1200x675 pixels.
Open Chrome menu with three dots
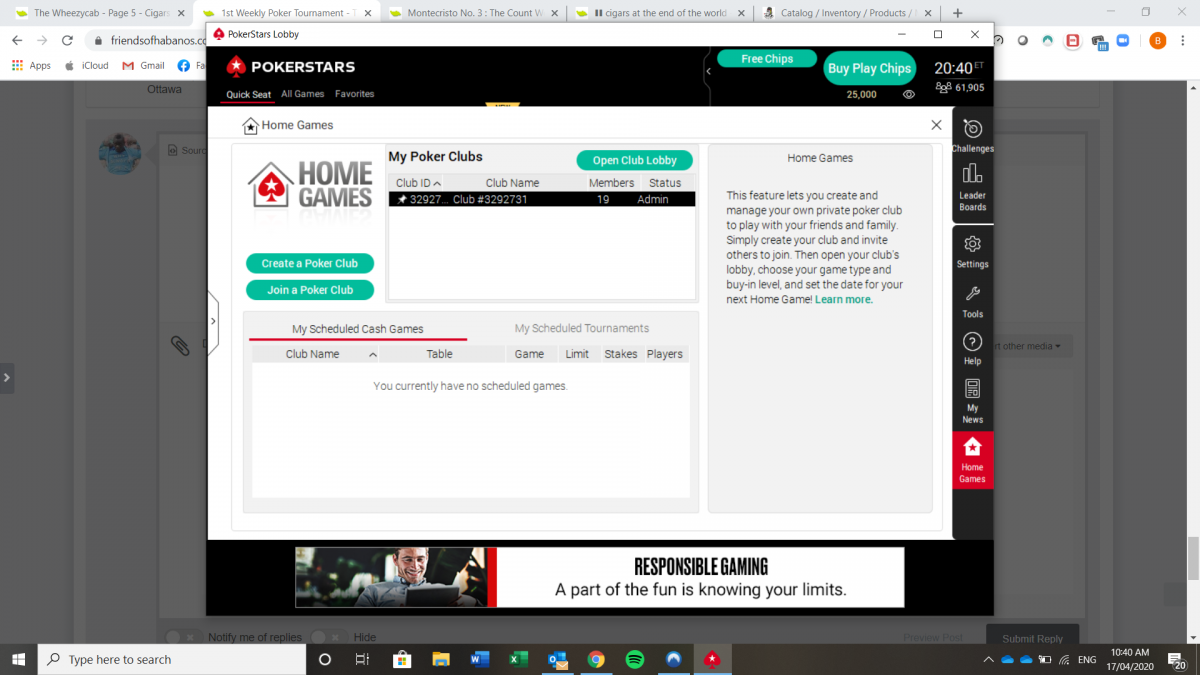coord(1184,41)
